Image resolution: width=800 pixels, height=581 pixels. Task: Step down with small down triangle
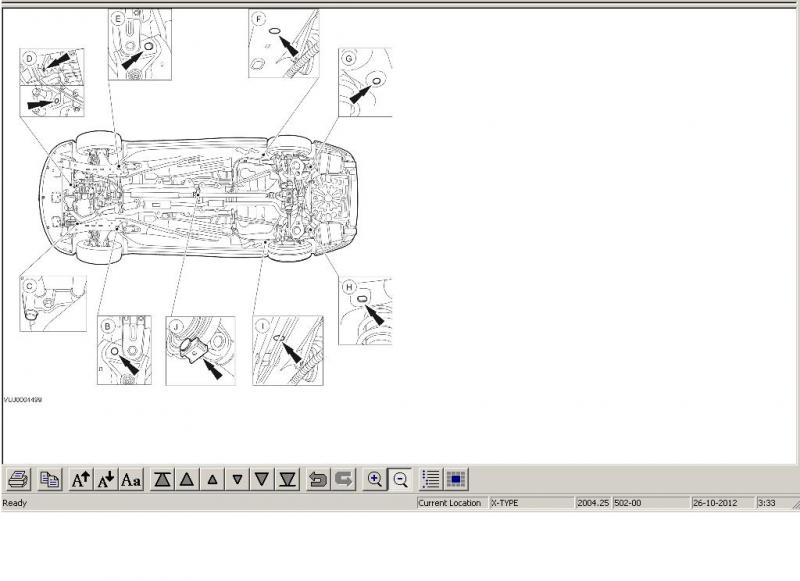[237, 480]
